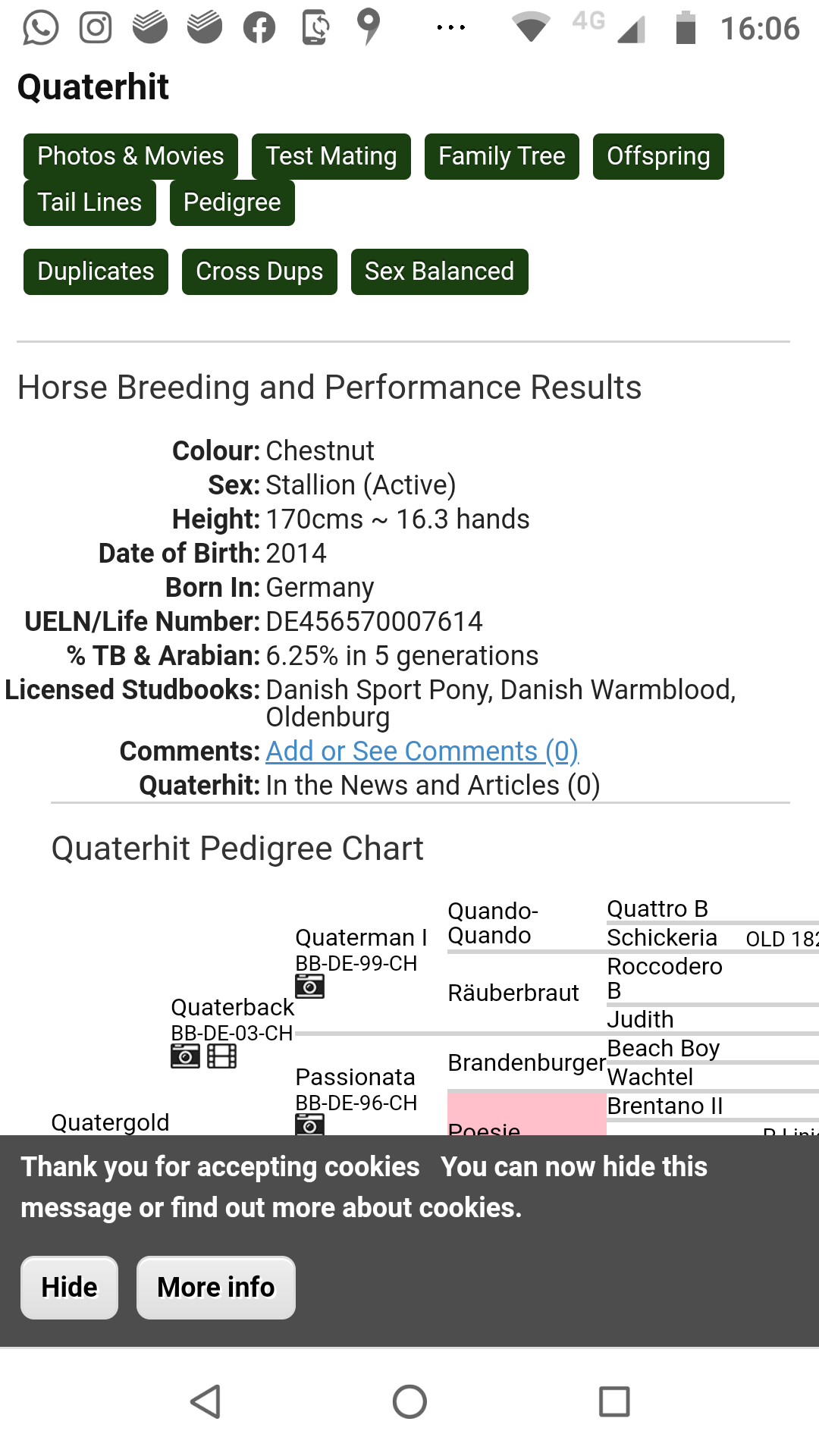Image resolution: width=819 pixels, height=1456 pixels.
Task: Hide the cookie message
Action: pos(69,1288)
